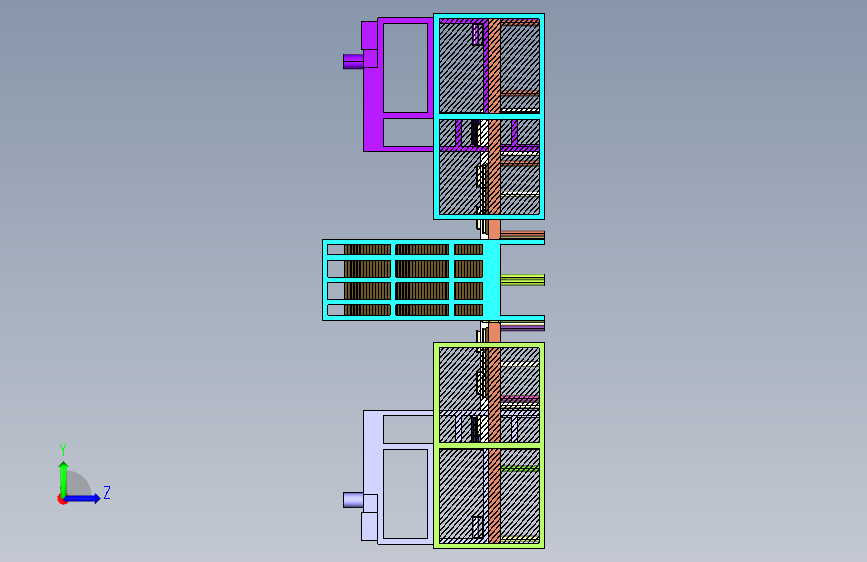Select the purple shaft stub on top motor
The width and height of the screenshot is (867, 562).
click(x=353, y=61)
